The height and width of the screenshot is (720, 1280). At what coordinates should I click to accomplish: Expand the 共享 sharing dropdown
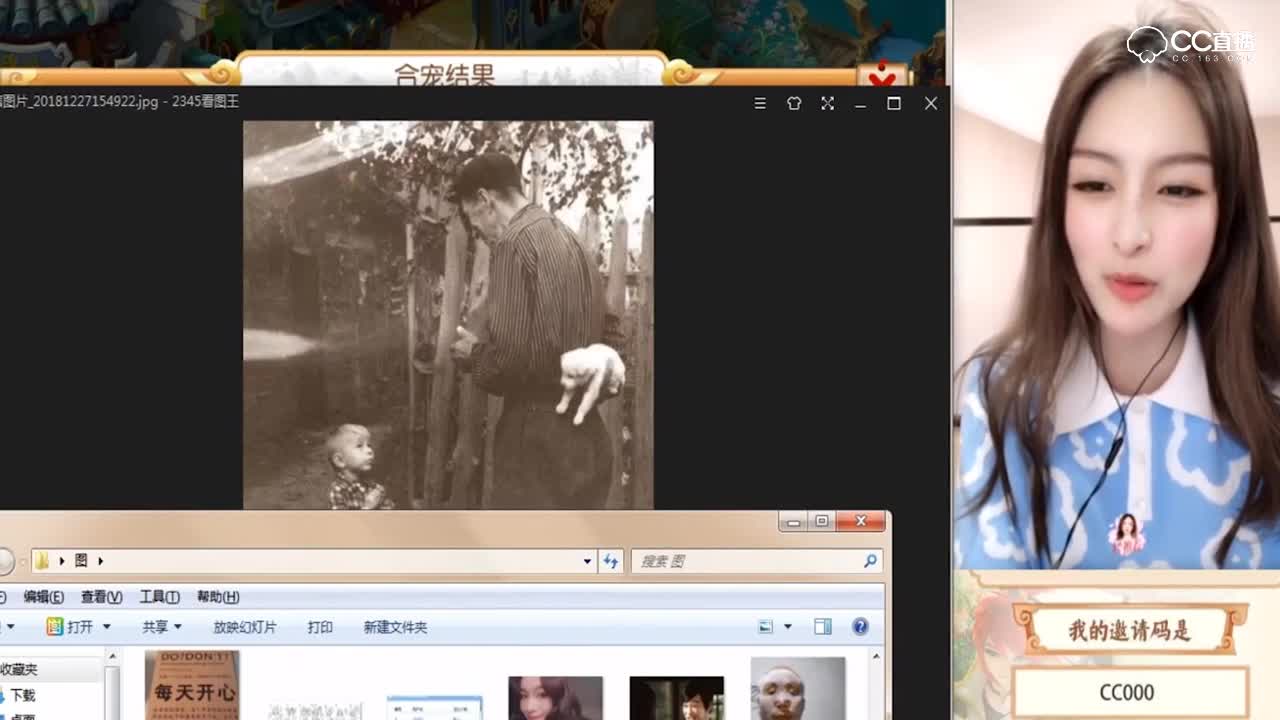coord(176,627)
